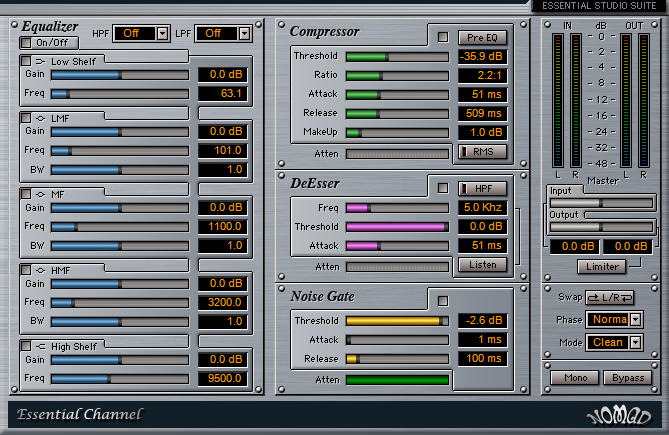Enable the DeEsser section checkbox
Viewport: 669px width, 435px height.
(443, 188)
